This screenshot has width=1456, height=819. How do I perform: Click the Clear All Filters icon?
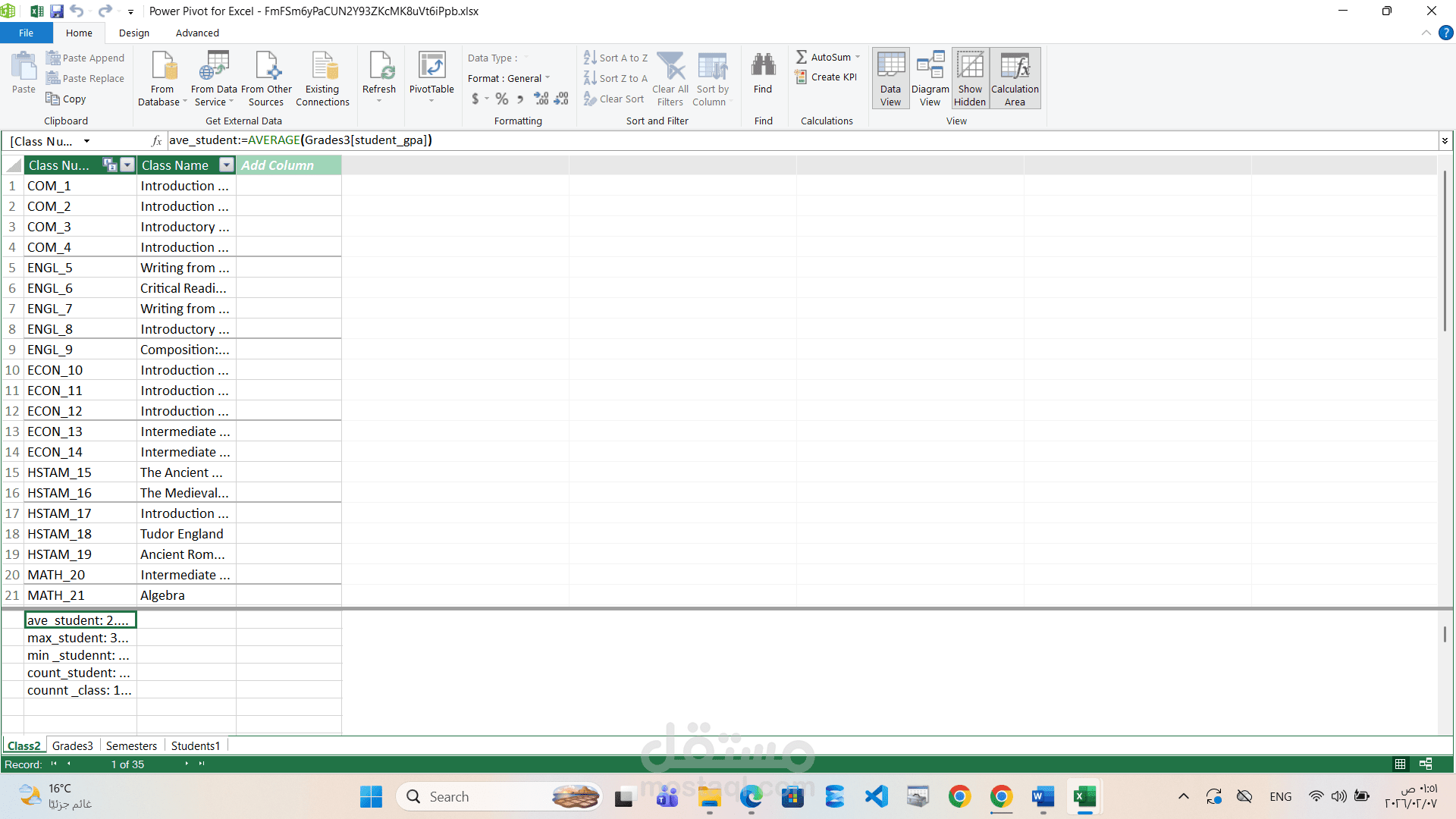pos(670,66)
